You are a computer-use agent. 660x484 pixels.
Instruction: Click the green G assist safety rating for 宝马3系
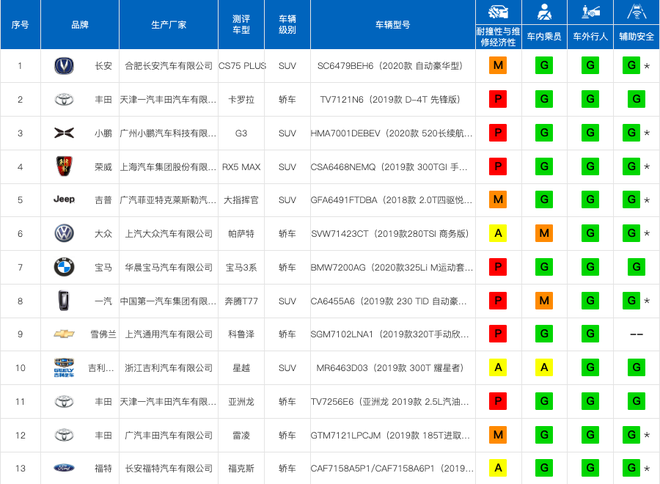pos(636,267)
